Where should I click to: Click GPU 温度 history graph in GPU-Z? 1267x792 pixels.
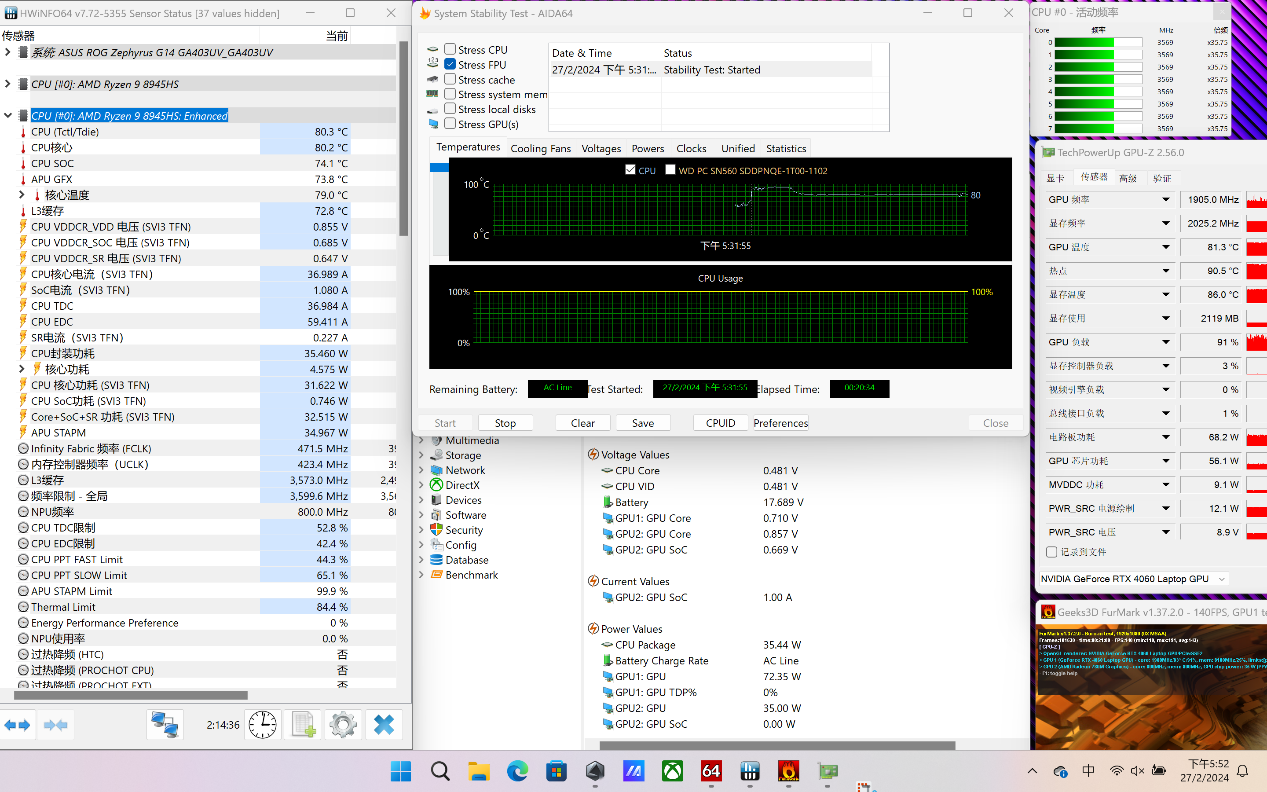(1256, 247)
